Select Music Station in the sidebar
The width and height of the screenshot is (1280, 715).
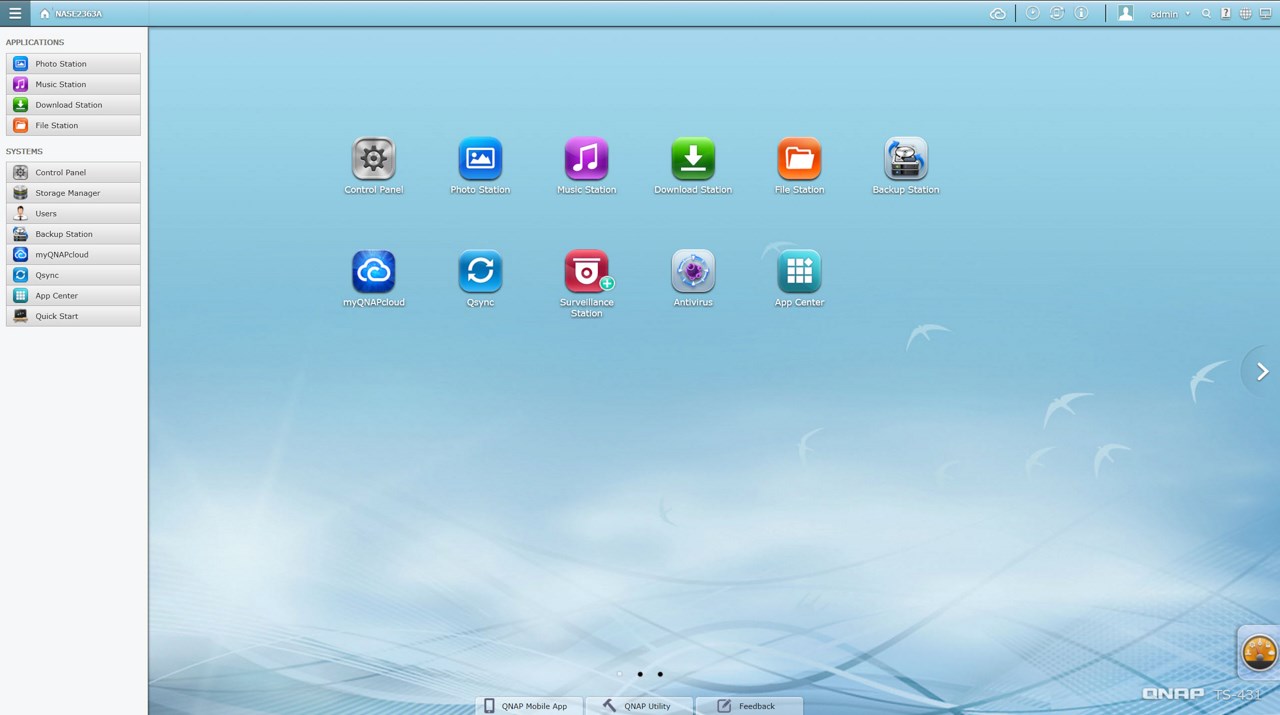[73, 84]
